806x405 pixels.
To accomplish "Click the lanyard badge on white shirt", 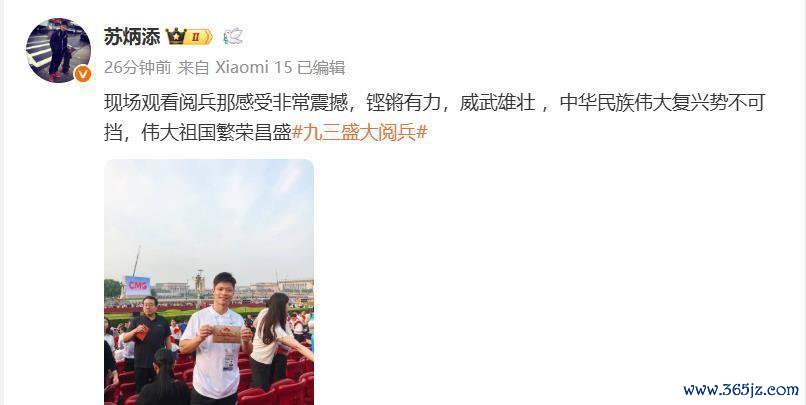I will point(229,362).
